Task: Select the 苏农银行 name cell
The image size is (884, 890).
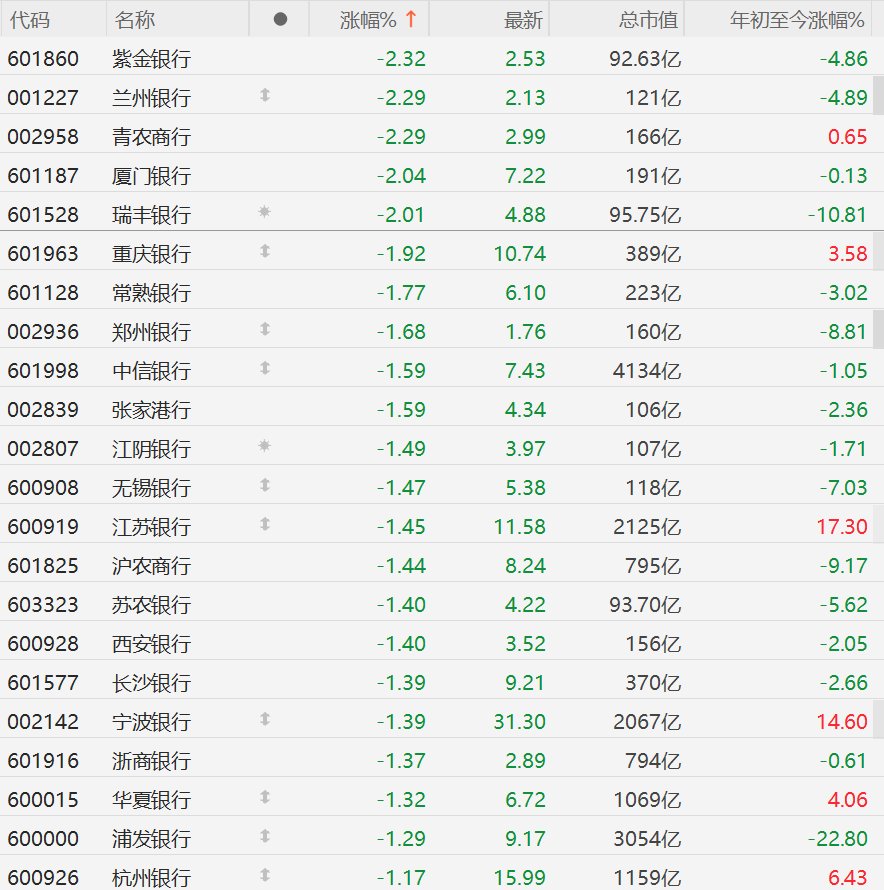Action: click(x=152, y=605)
